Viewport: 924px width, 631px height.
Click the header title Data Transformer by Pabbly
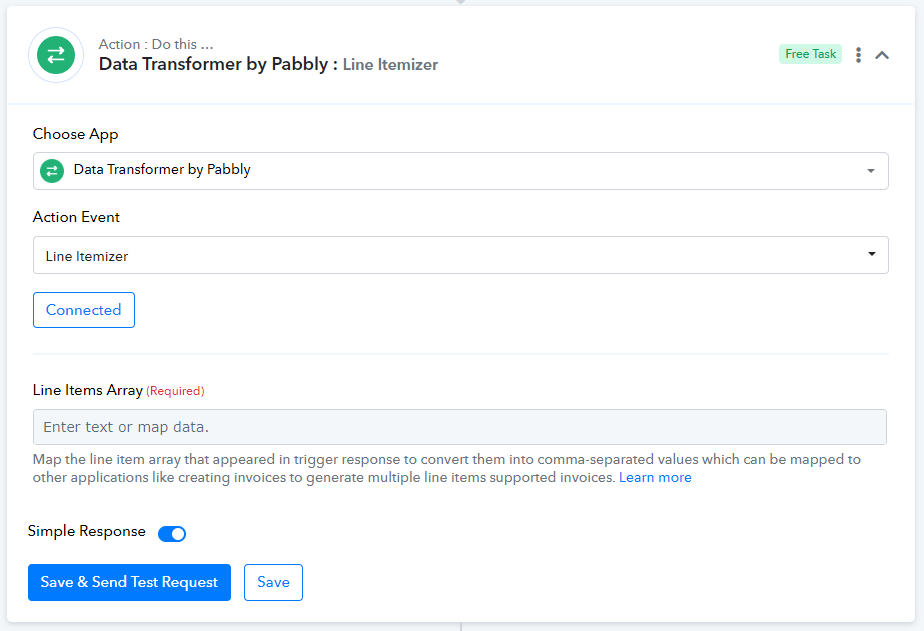click(213, 64)
